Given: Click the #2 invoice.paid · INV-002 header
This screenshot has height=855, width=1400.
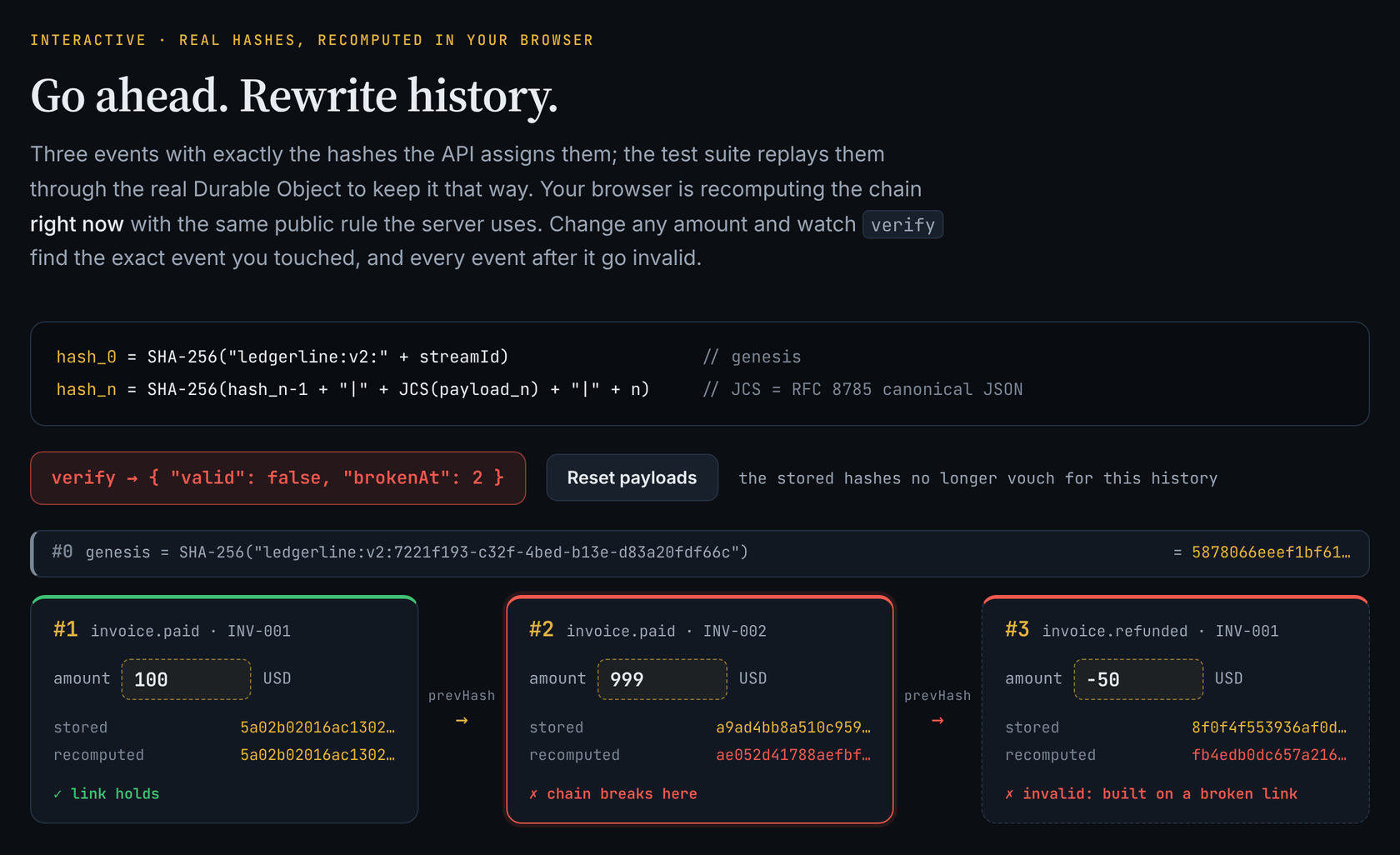Looking at the screenshot, I should pyautogui.click(x=647, y=630).
